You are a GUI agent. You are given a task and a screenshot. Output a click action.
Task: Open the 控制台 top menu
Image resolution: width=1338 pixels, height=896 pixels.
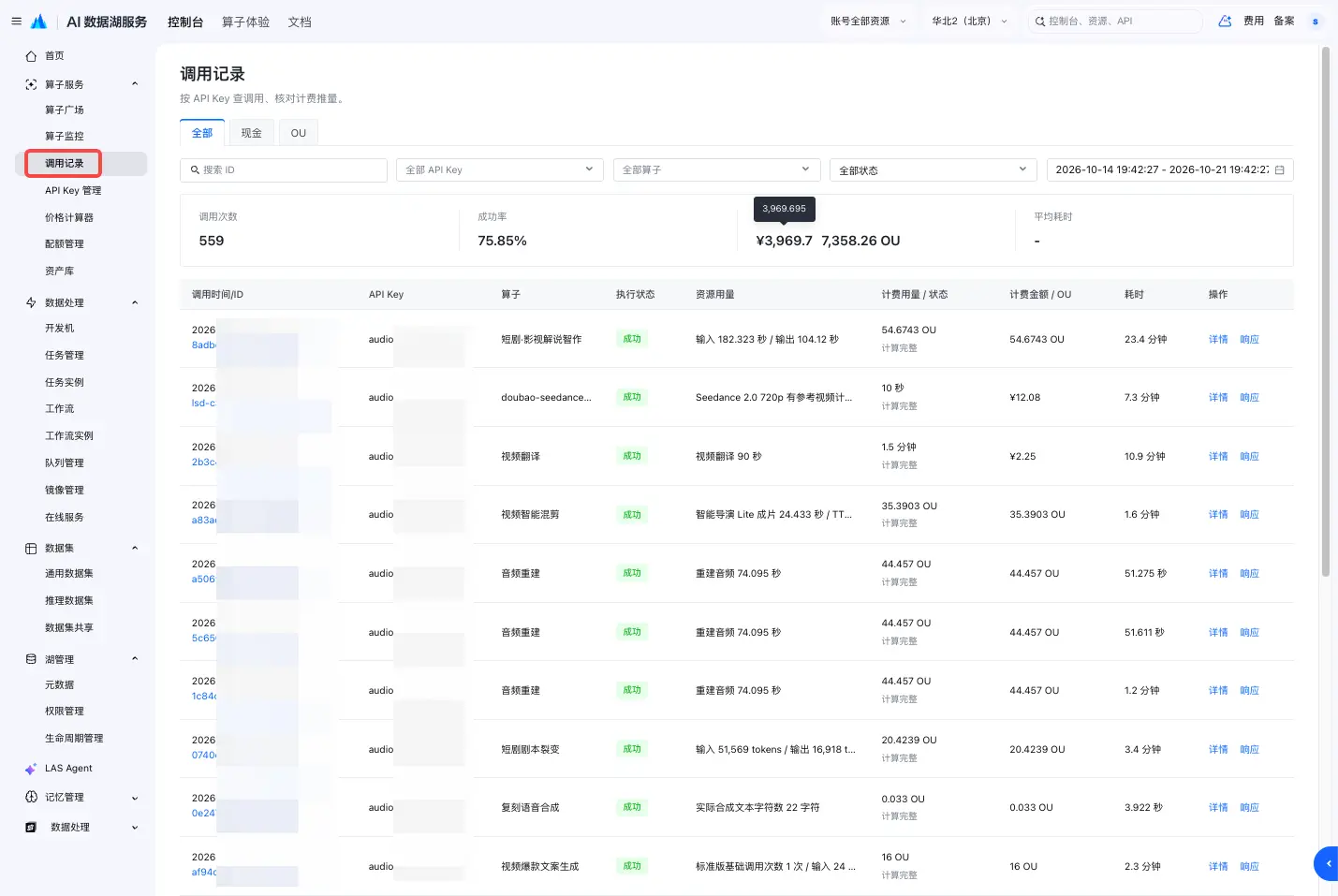[x=185, y=22]
